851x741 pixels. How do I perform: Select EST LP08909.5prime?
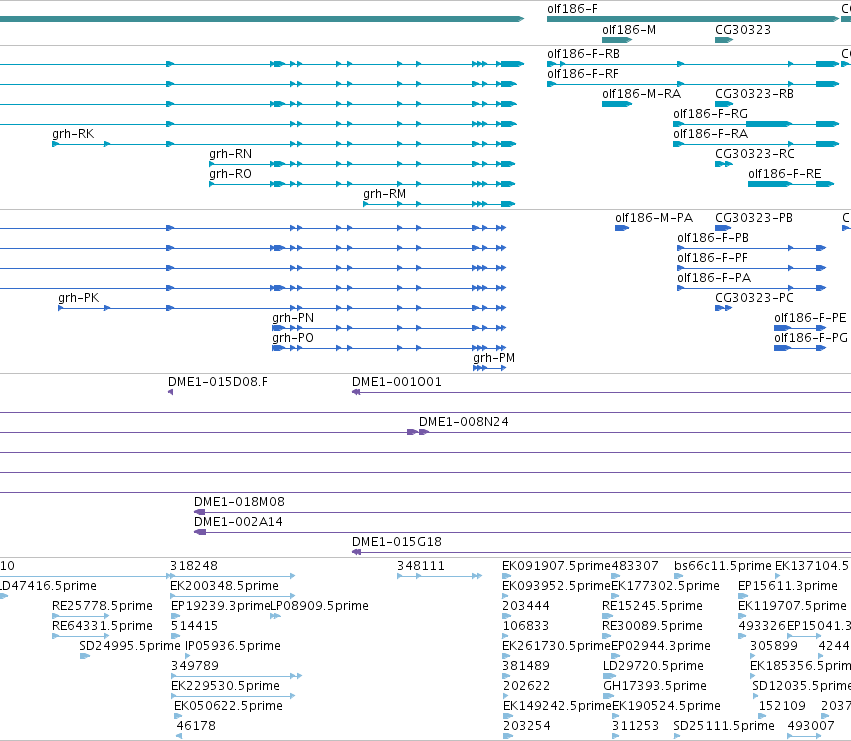coord(276,616)
